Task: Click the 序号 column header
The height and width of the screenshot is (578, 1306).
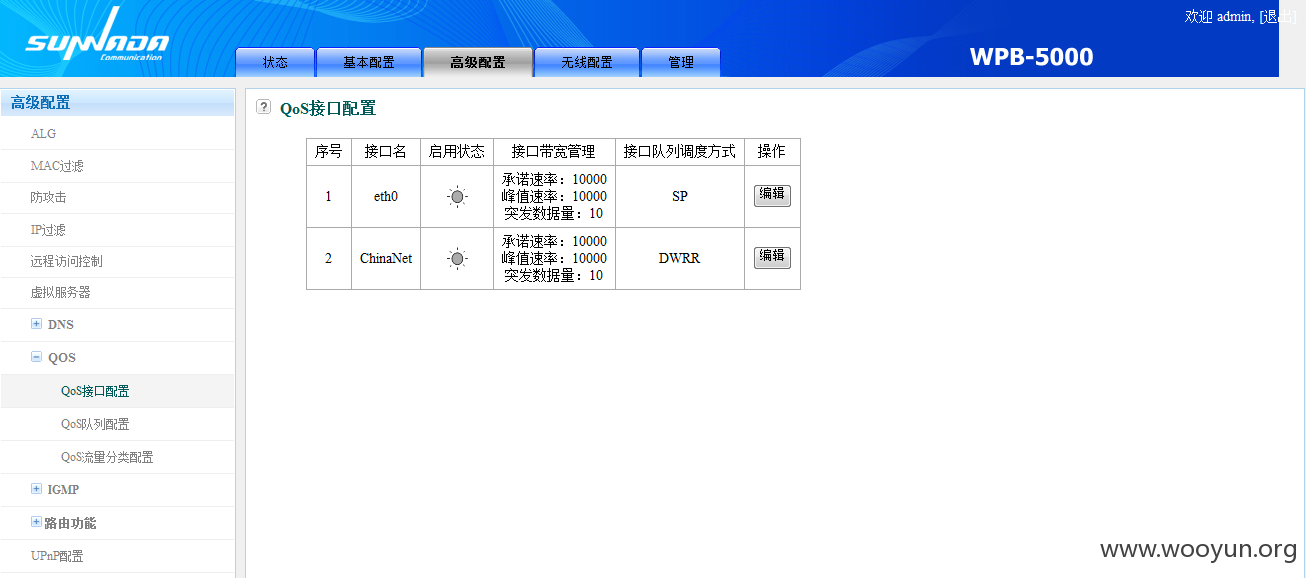Action: [329, 152]
